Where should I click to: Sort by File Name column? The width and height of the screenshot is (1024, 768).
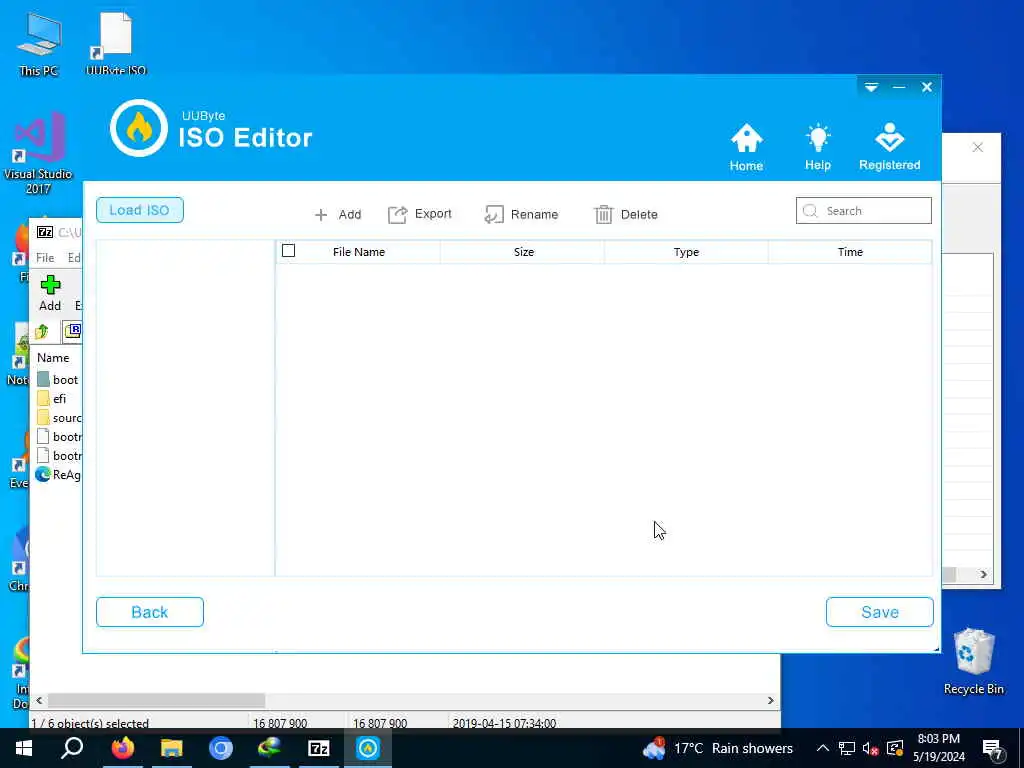point(359,252)
